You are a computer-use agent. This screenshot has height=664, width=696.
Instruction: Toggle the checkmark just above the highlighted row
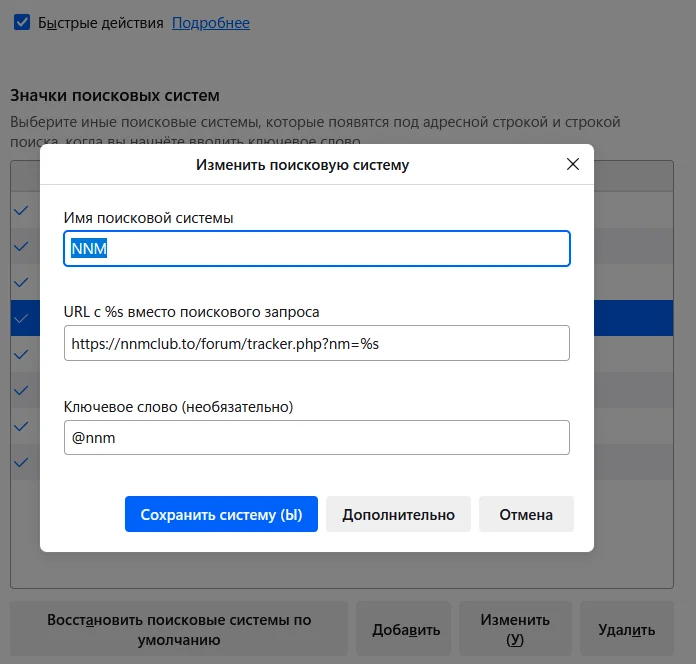[x=22, y=282]
